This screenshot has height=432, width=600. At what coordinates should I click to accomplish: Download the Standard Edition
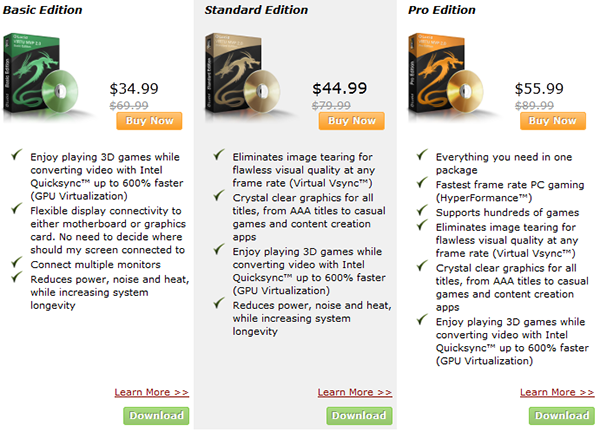tap(359, 416)
